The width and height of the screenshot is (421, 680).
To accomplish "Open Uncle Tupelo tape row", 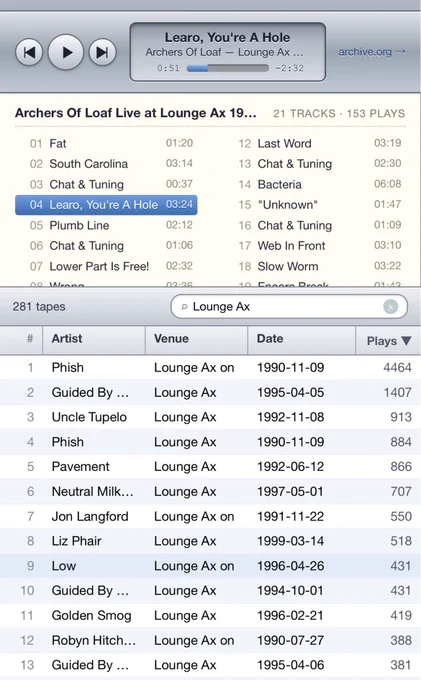I will (x=210, y=417).
